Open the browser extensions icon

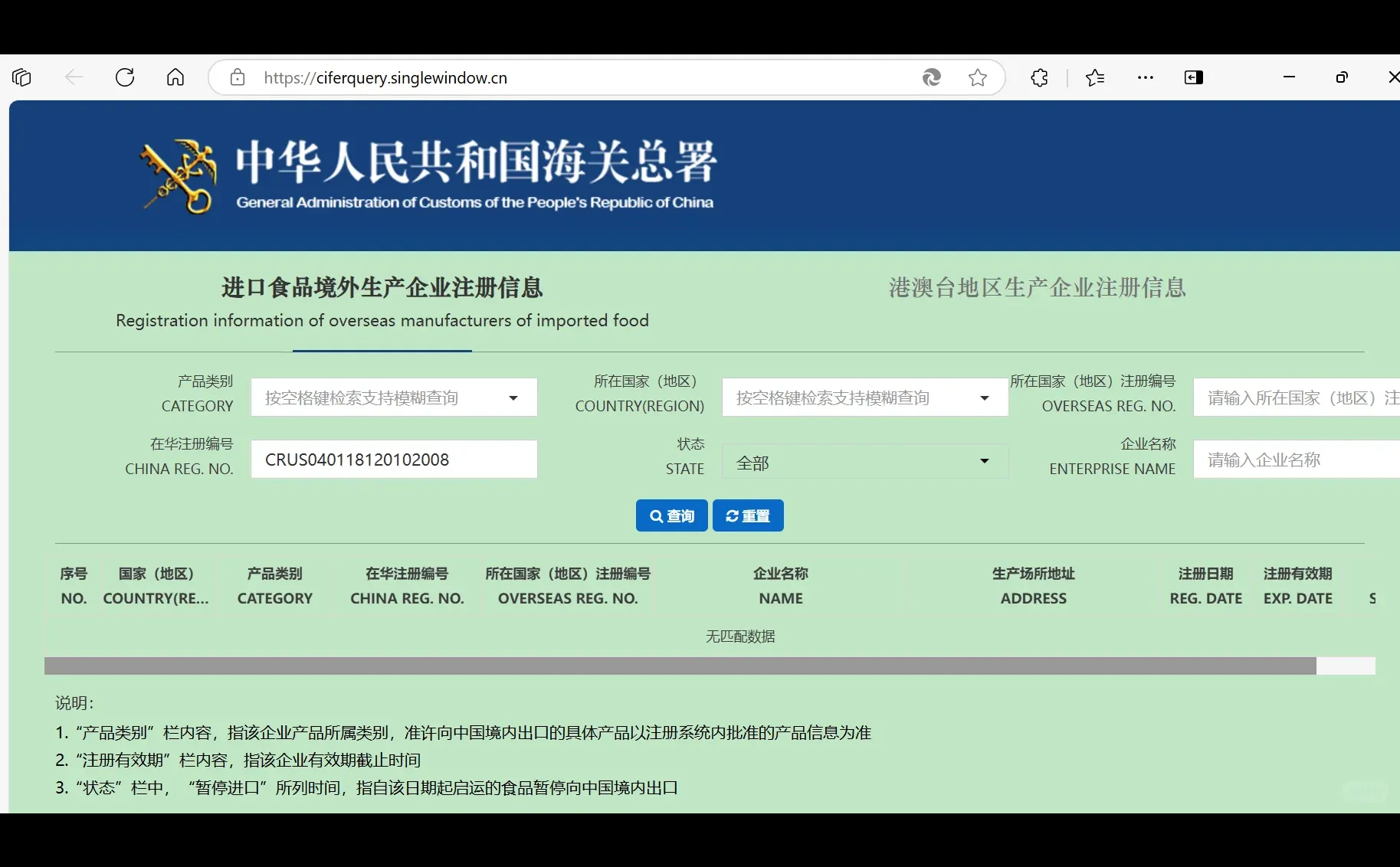tap(1039, 77)
